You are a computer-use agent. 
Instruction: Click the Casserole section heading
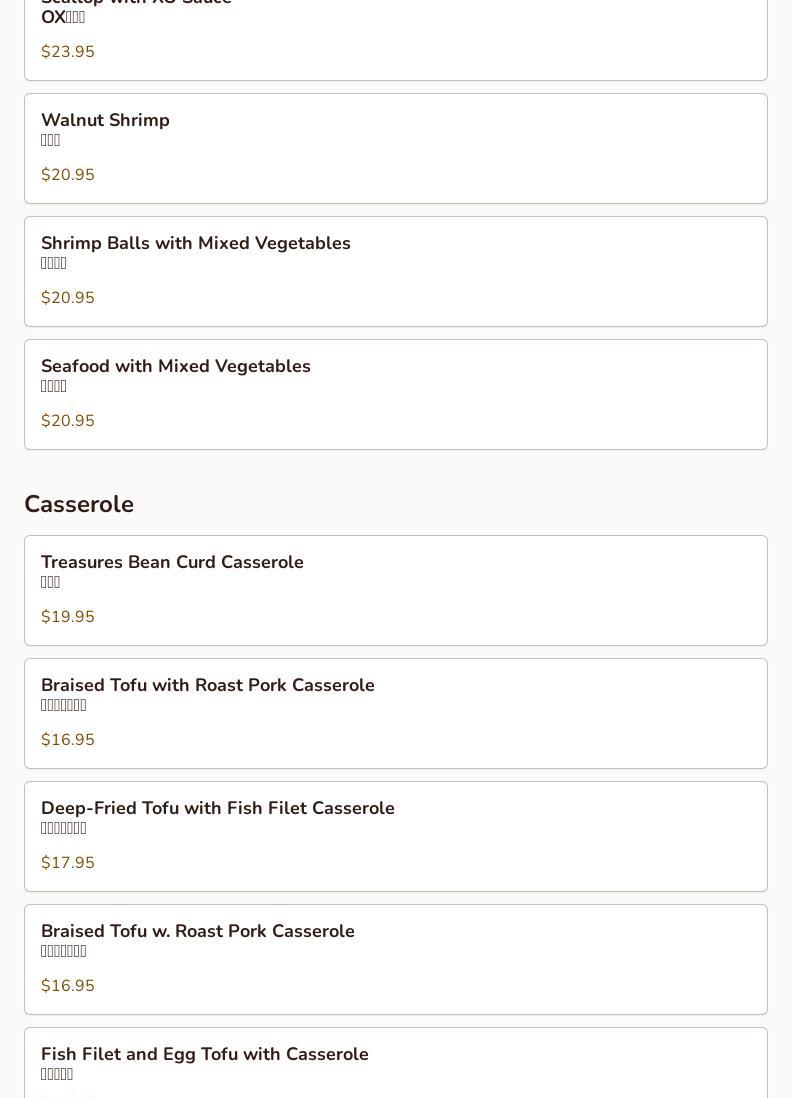tap(79, 504)
